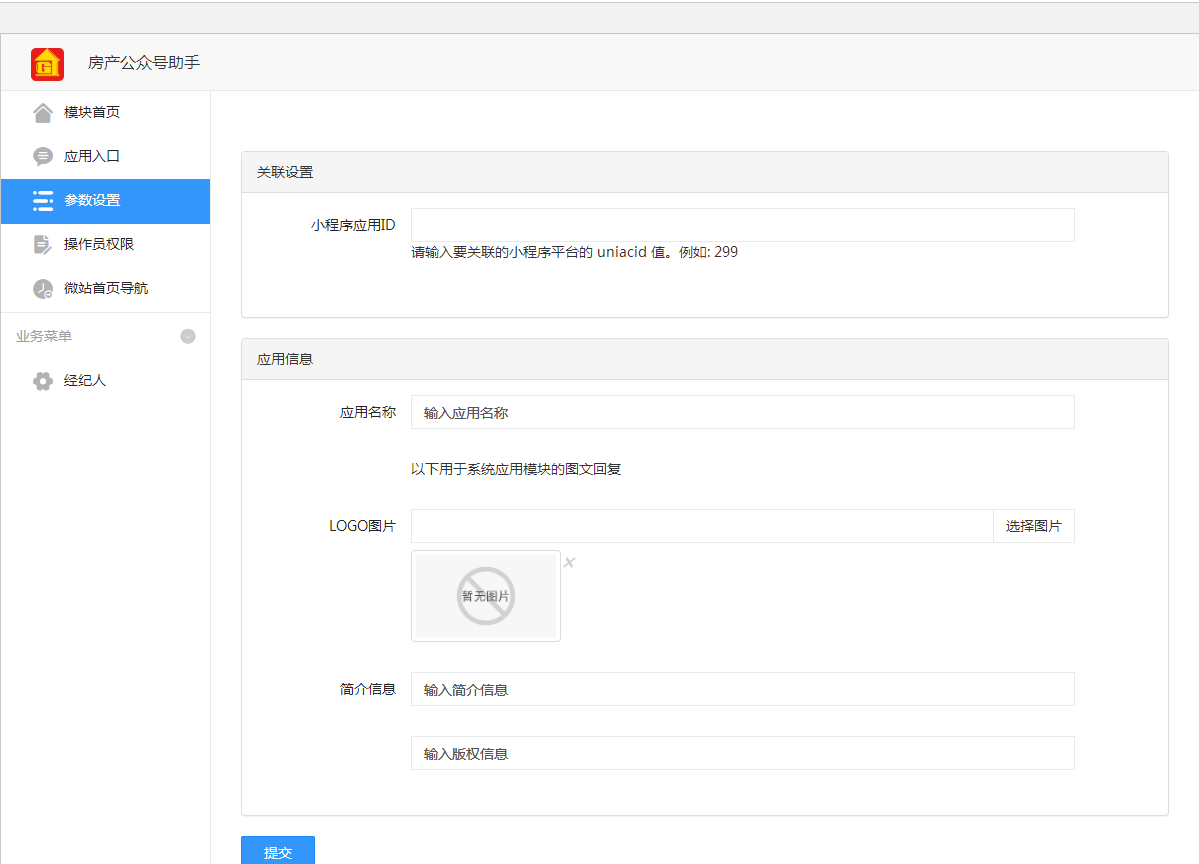Click the list icon beside 参数设置
Viewport: 1199px width, 864px height.
[43, 200]
